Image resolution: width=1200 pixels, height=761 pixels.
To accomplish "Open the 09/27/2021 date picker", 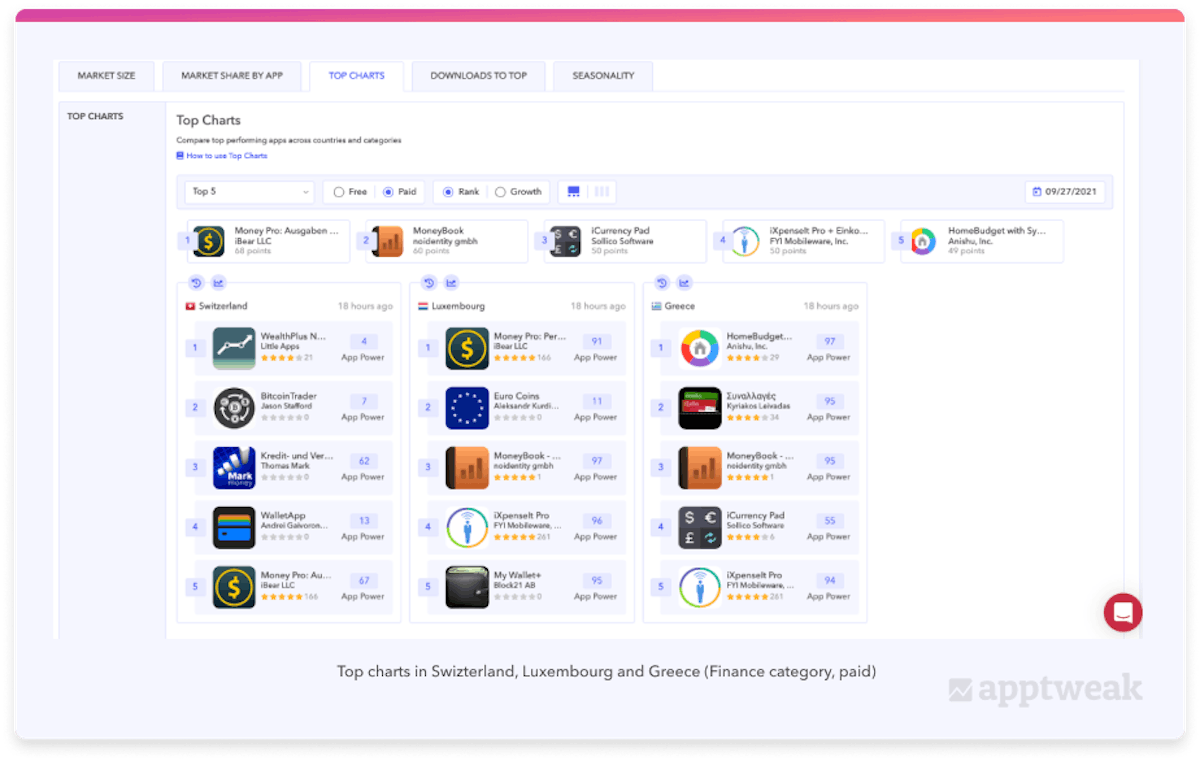I will tap(1065, 192).
